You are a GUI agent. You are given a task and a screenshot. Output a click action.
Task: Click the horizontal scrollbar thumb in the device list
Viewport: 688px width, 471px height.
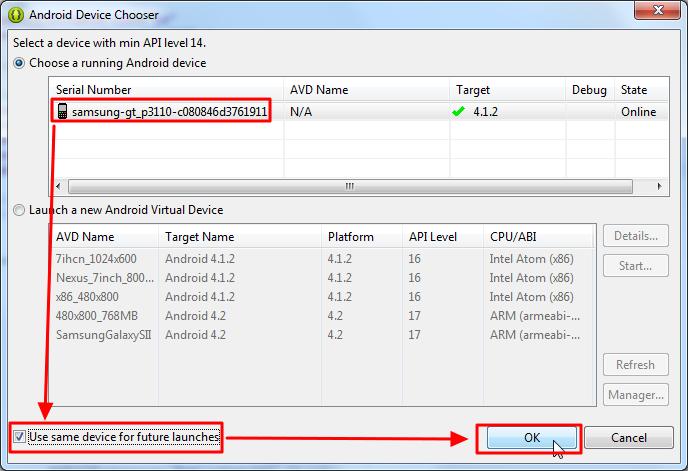tap(350, 186)
